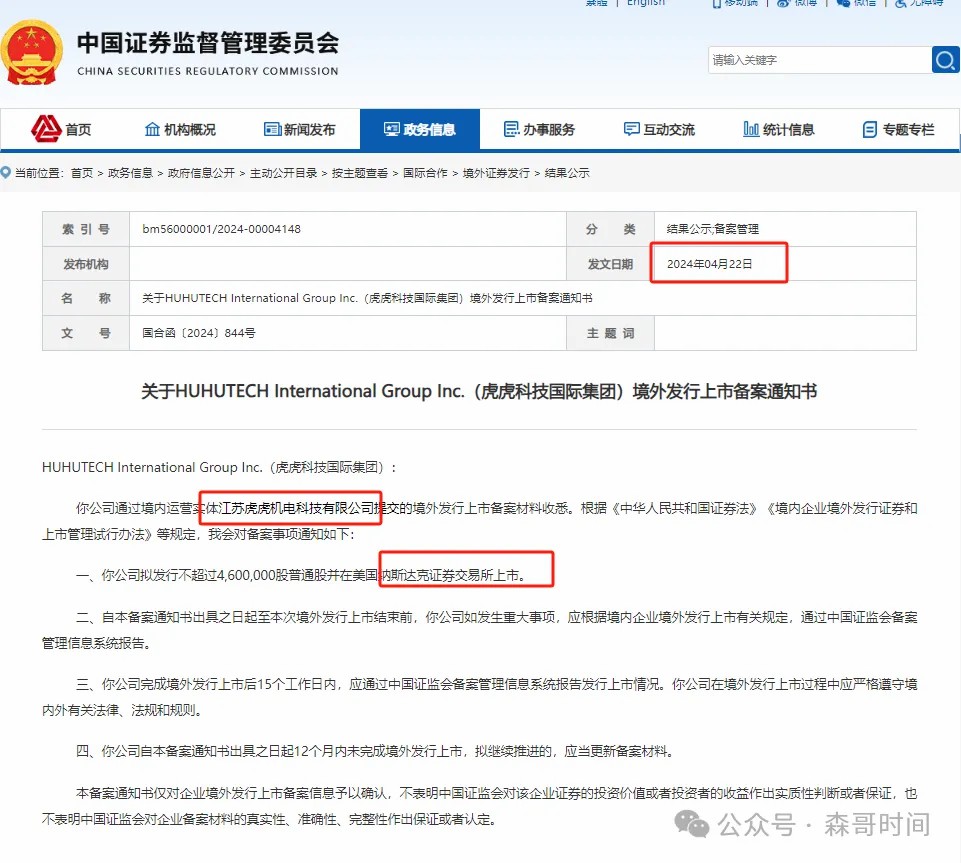The image size is (961, 863).
Task: Open the 政府信息公开 breadcrumb link
Action: click(201, 173)
